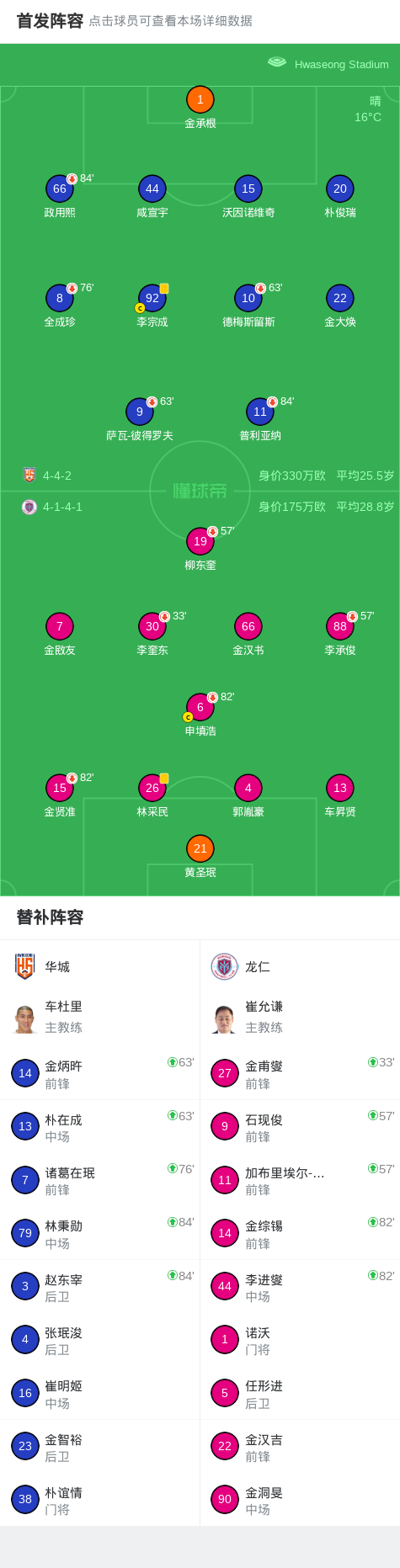View coach 车杜里 profile photo
The height and width of the screenshot is (1568, 400).
tap(25, 1018)
